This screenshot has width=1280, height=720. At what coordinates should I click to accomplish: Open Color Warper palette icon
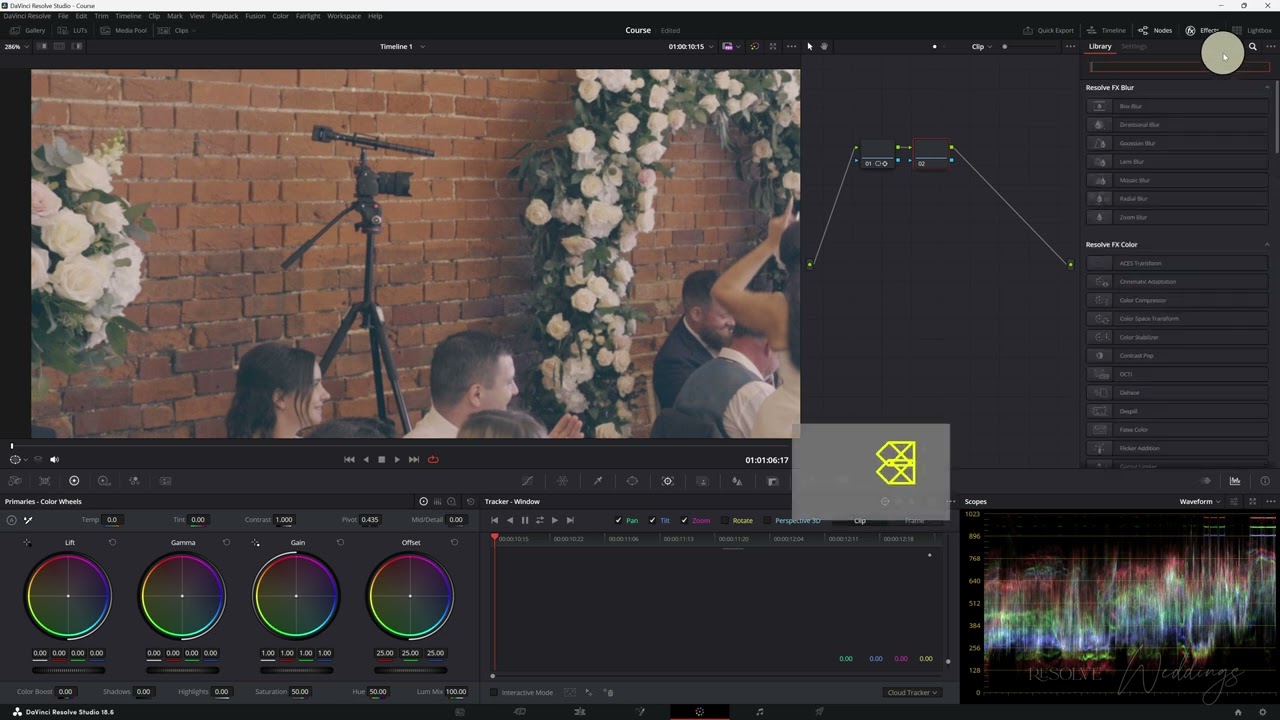coord(562,481)
